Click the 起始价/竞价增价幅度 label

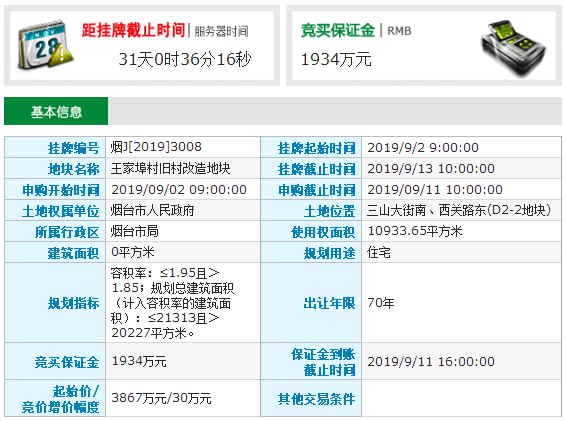click(61, 399)
